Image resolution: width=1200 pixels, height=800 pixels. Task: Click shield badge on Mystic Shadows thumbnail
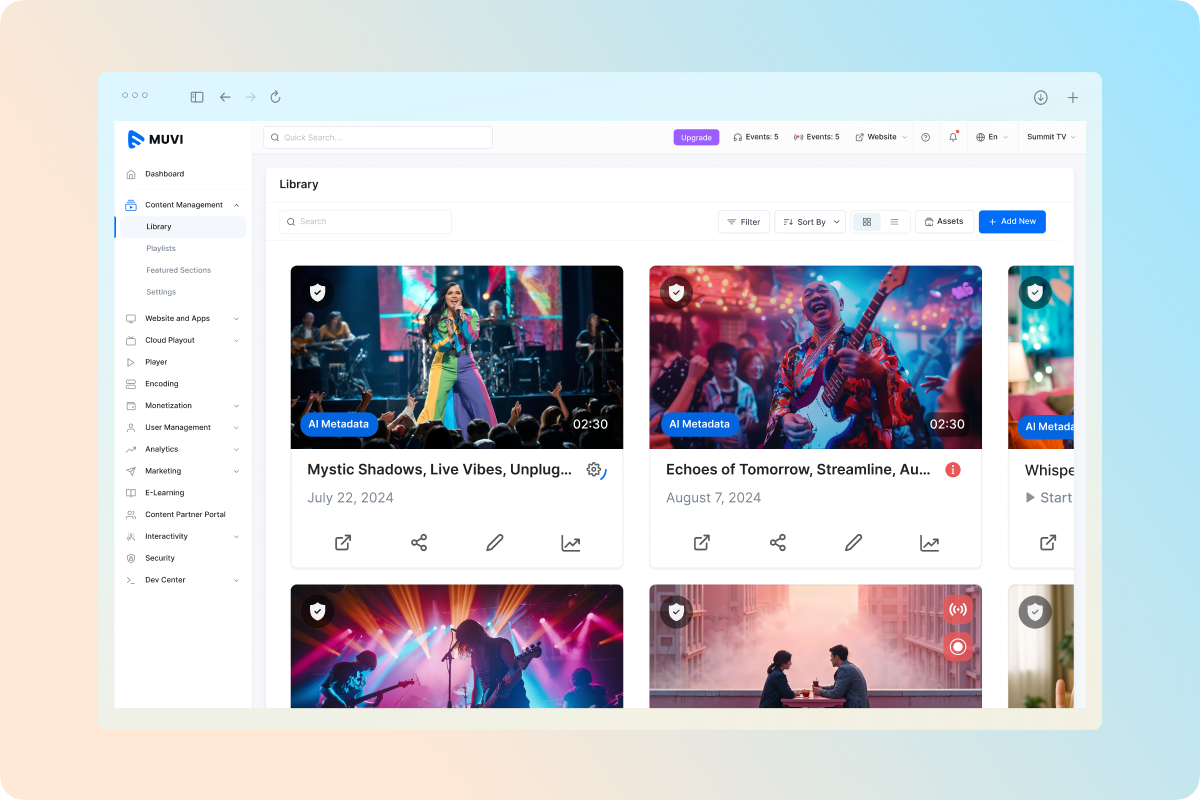317,292
